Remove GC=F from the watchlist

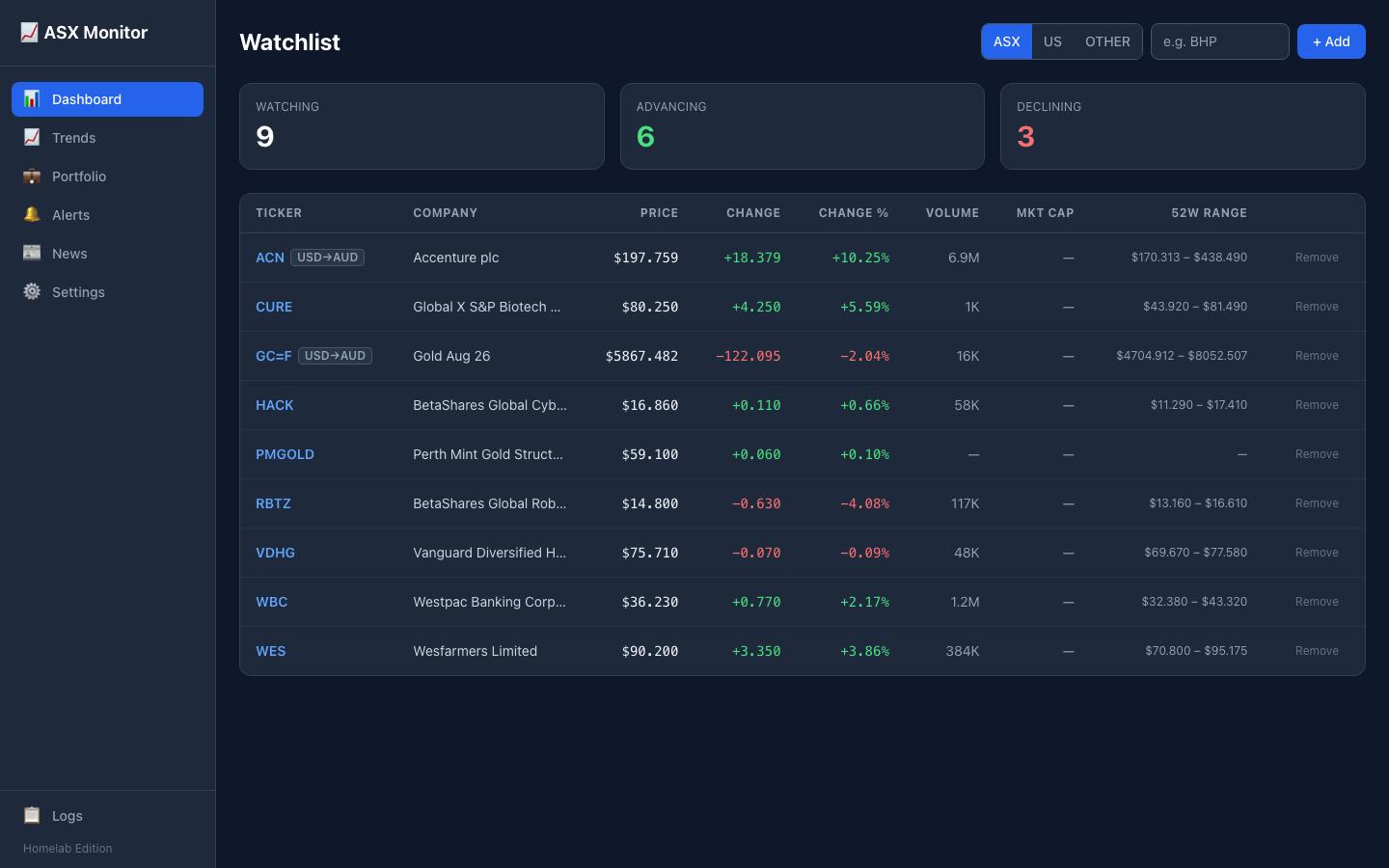(1317, 356)
